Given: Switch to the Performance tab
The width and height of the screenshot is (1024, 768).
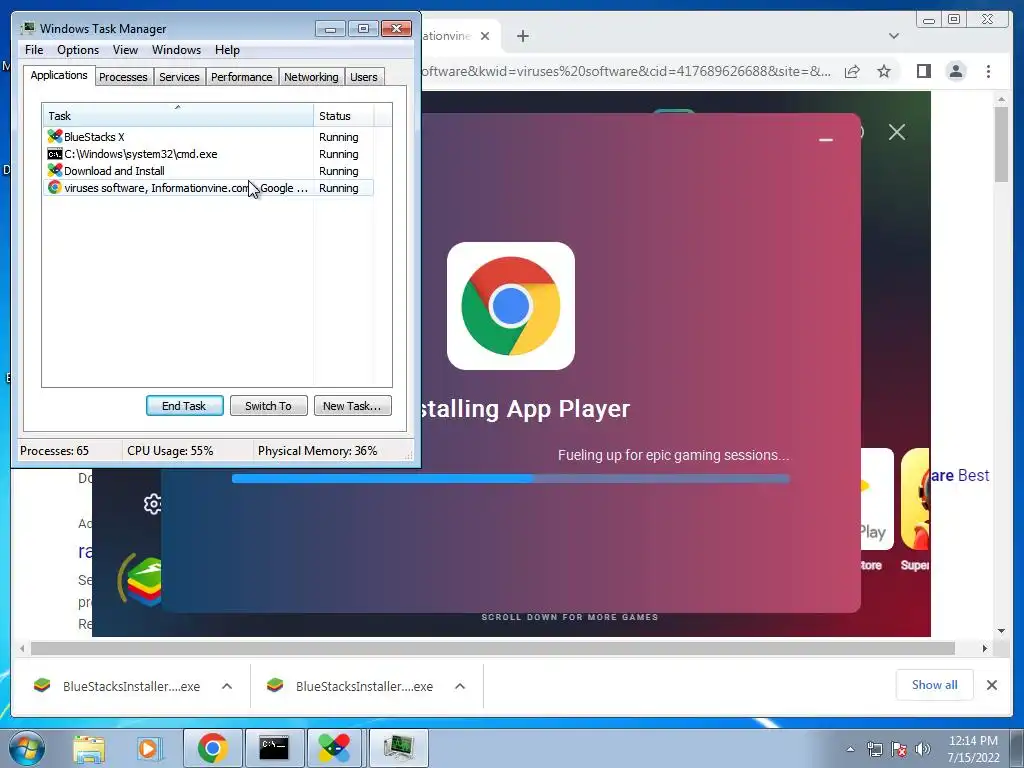Looking at the screenshot, I should (242, 77).
